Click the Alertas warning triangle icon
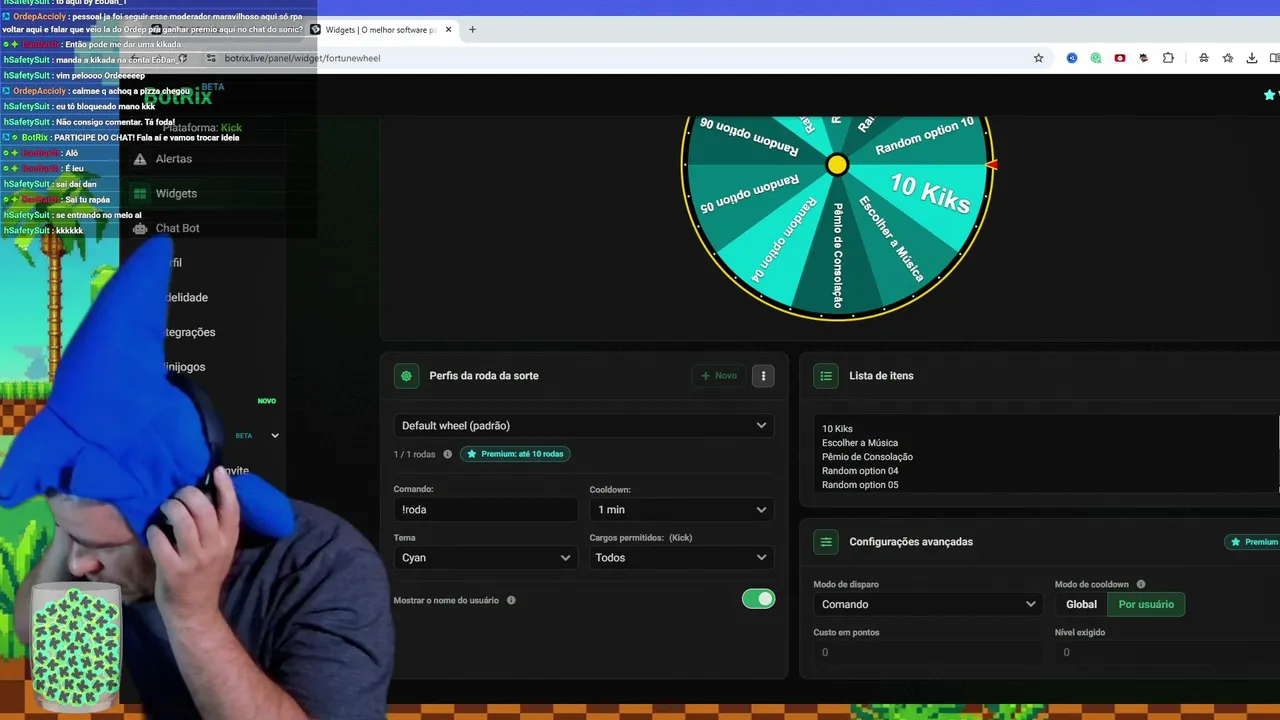 pyautogui.click(x=140, y=159)
